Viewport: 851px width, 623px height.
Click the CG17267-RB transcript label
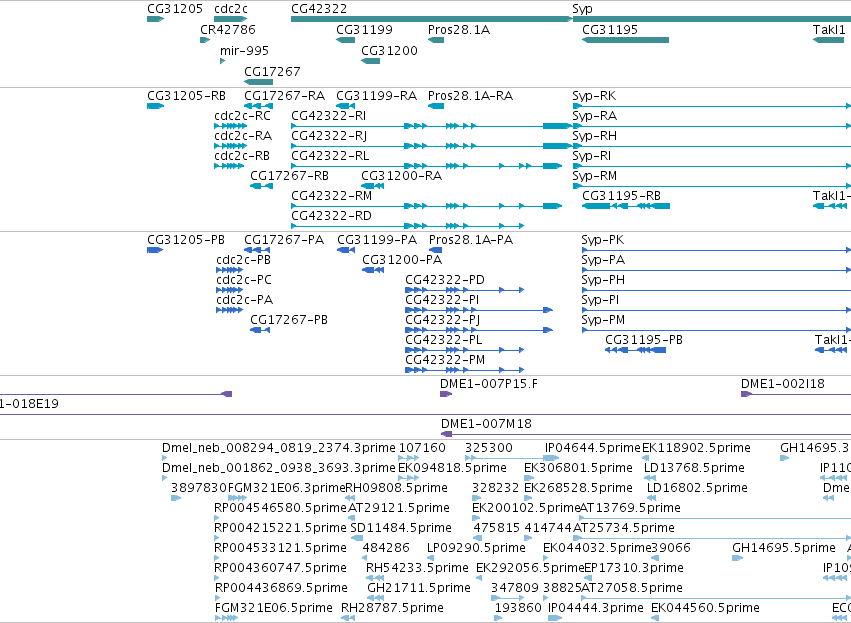point(290,176)
